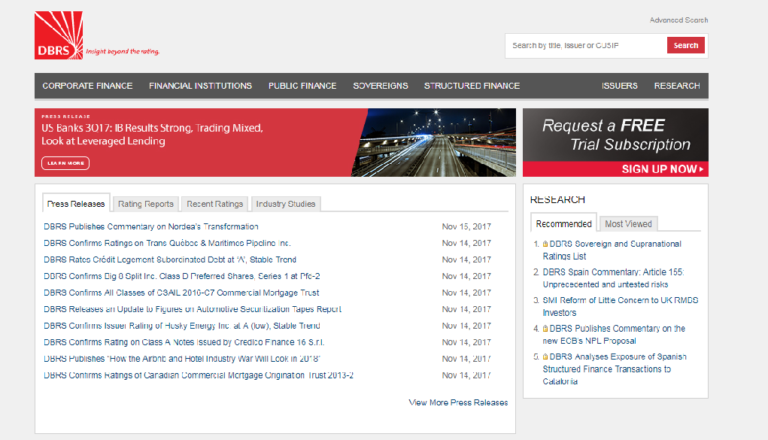Open Crédit Logement Subordinated Debt rating link

coord(170,260)
